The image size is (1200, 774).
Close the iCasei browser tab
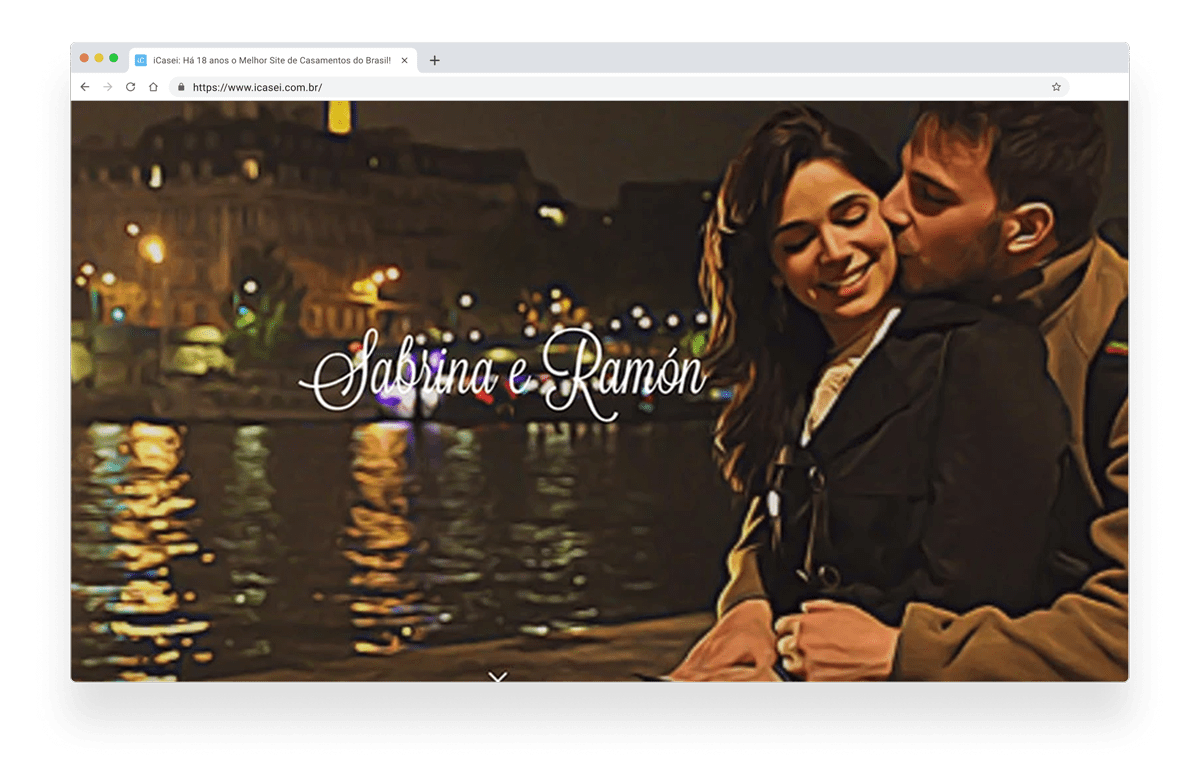tap(405, 60)
